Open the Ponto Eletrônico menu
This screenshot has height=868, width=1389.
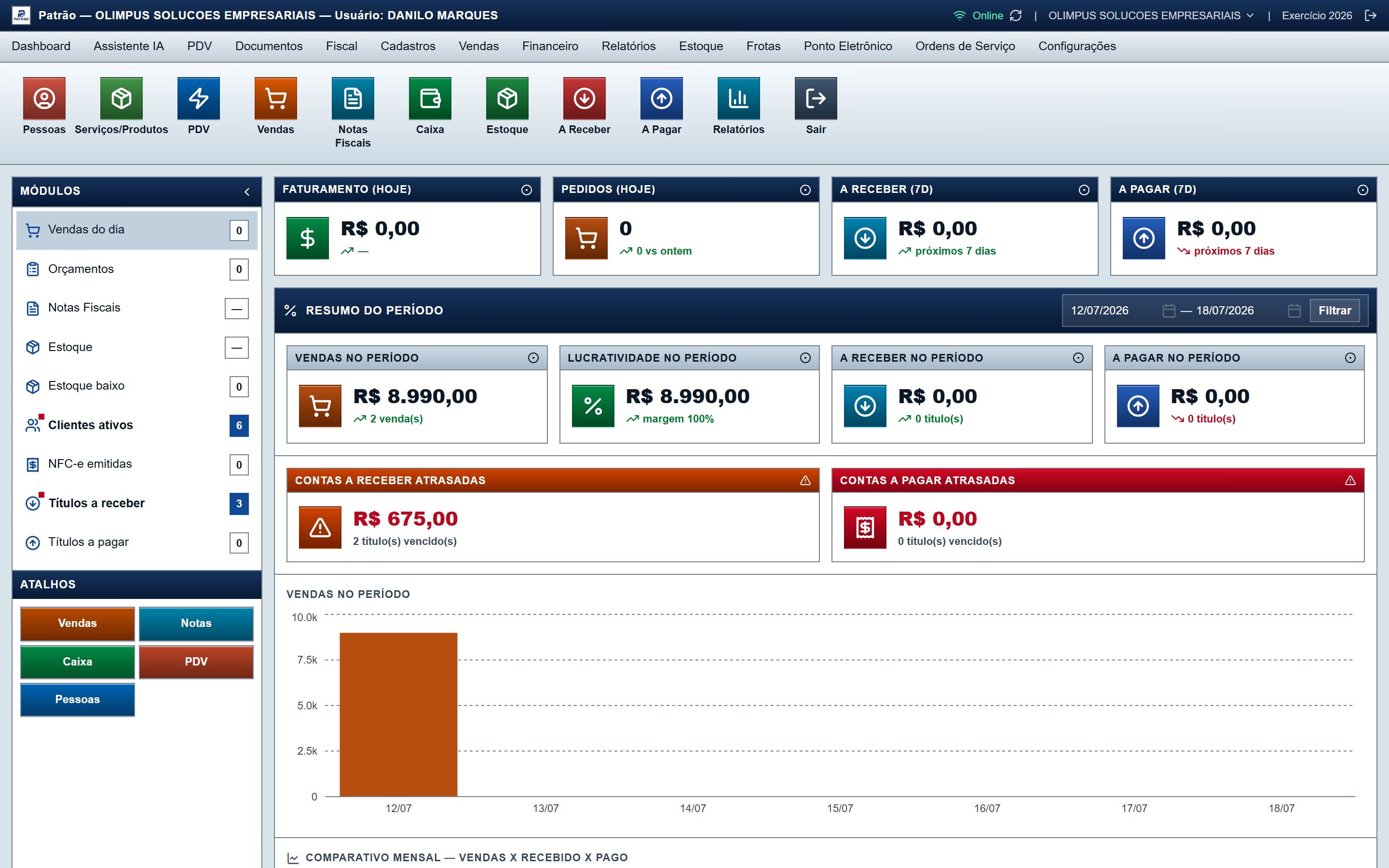pos(848,46)
